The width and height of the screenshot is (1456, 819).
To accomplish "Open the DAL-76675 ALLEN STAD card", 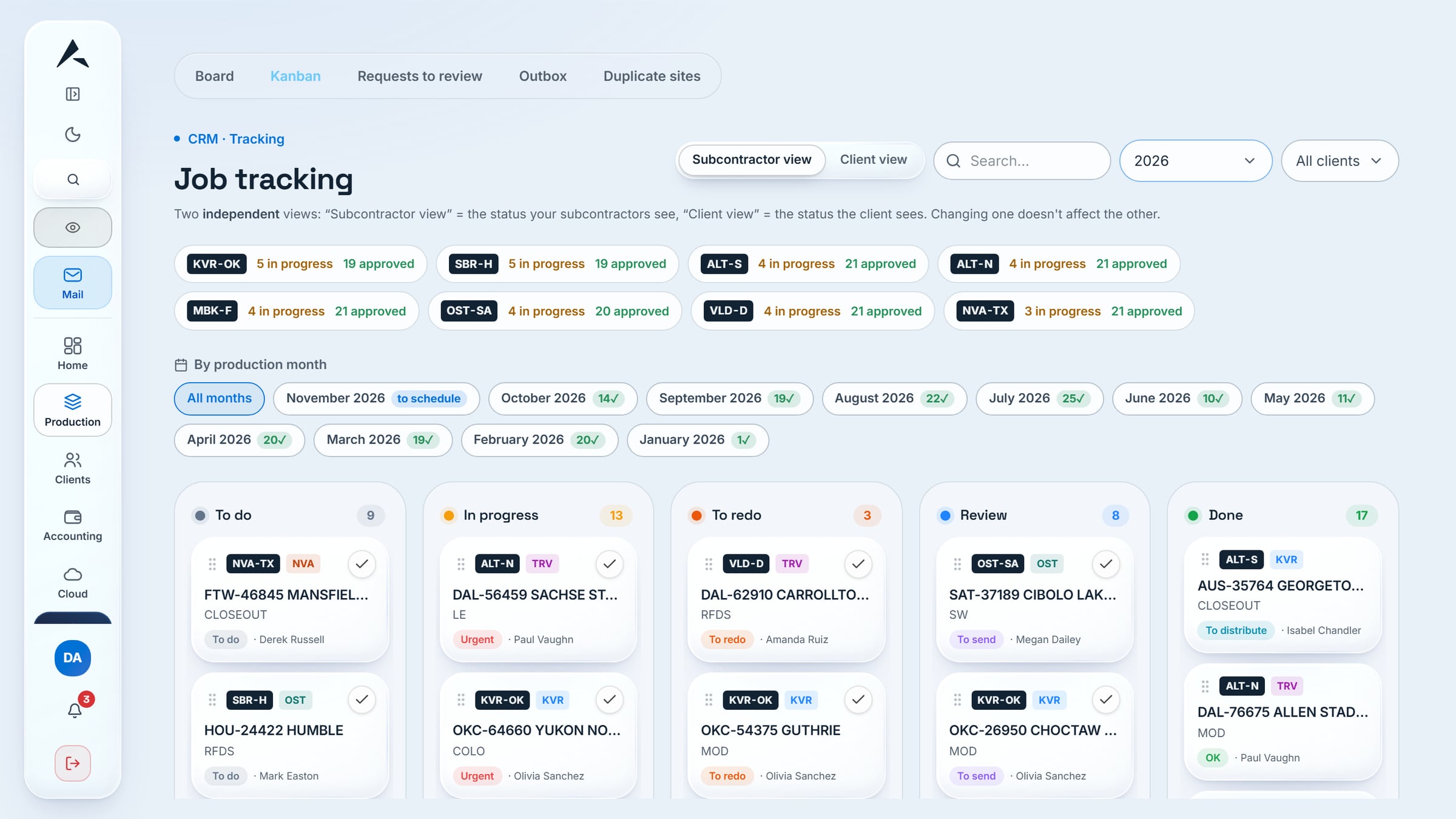I will [x=1282, y=722].
